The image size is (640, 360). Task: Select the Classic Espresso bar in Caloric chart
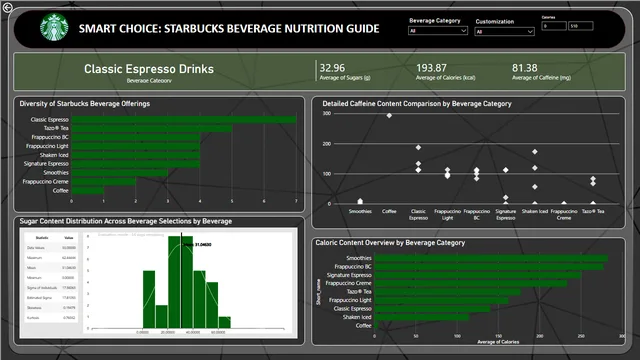tap(432, 309)
